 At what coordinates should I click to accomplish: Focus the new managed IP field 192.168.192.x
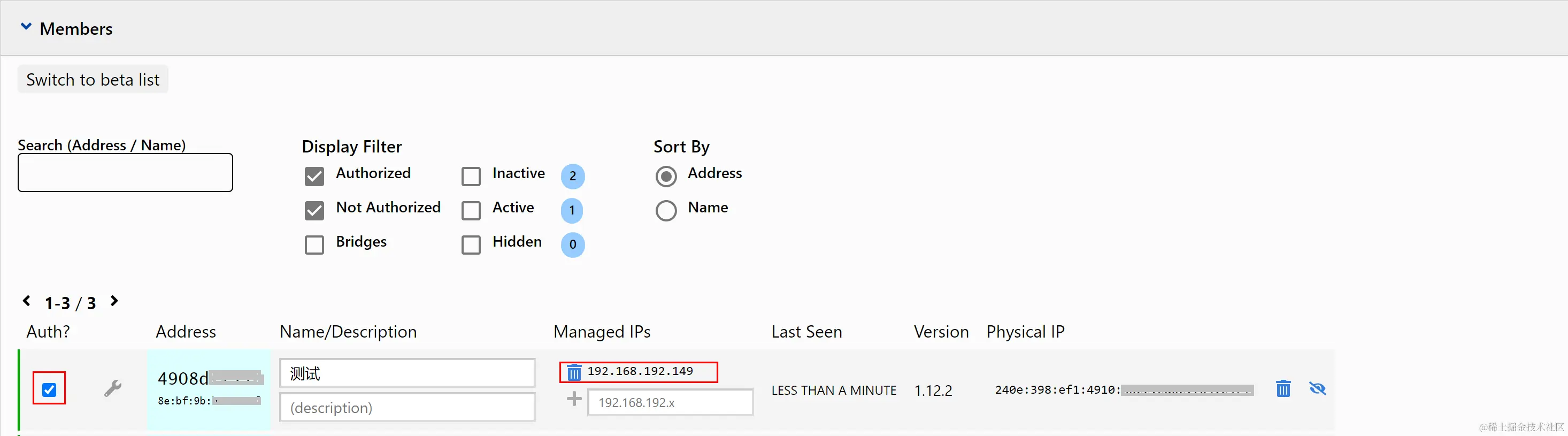[x=670, y=402]
